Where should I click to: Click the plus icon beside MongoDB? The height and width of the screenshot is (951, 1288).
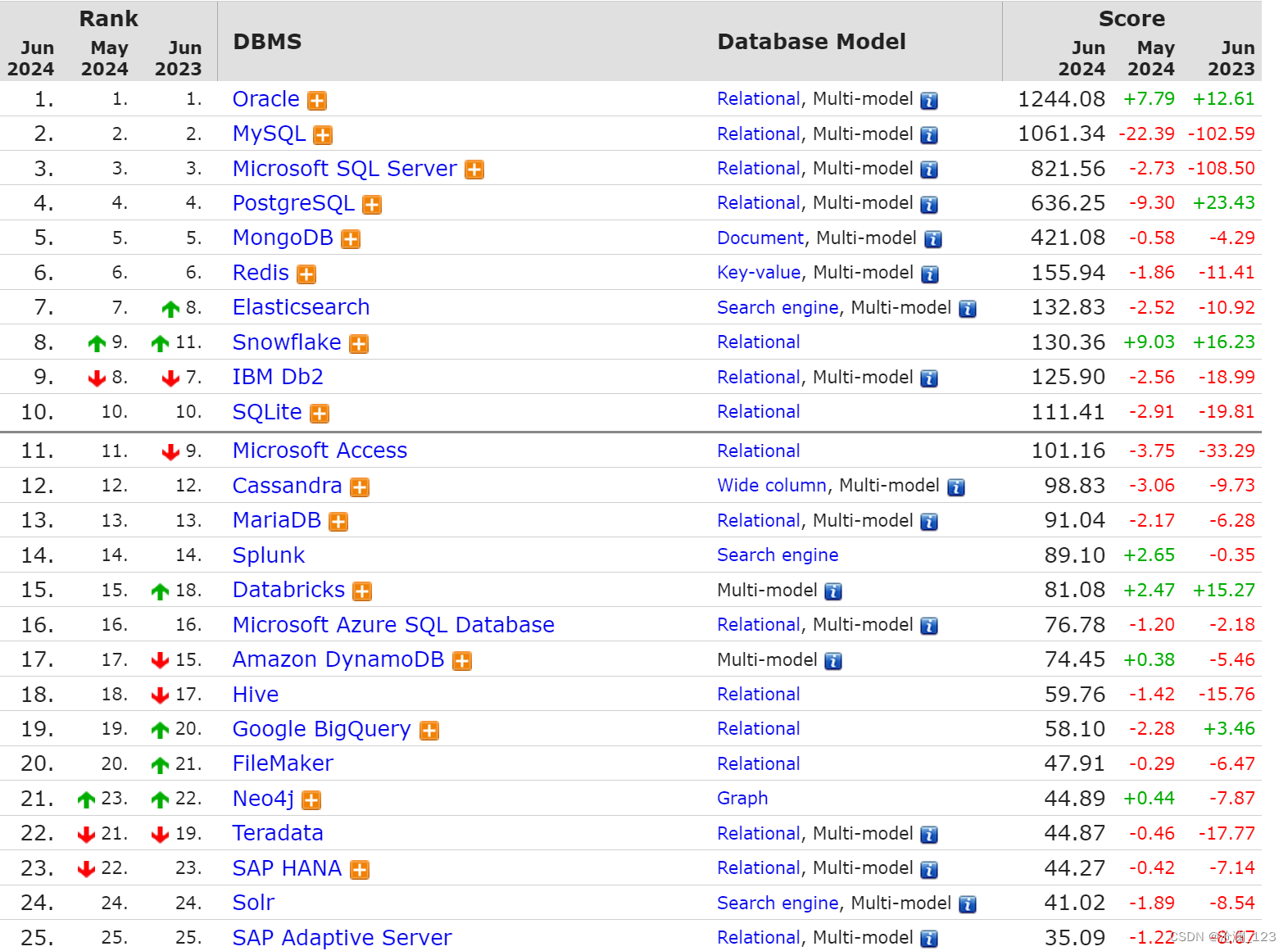[x=351, y=239]
